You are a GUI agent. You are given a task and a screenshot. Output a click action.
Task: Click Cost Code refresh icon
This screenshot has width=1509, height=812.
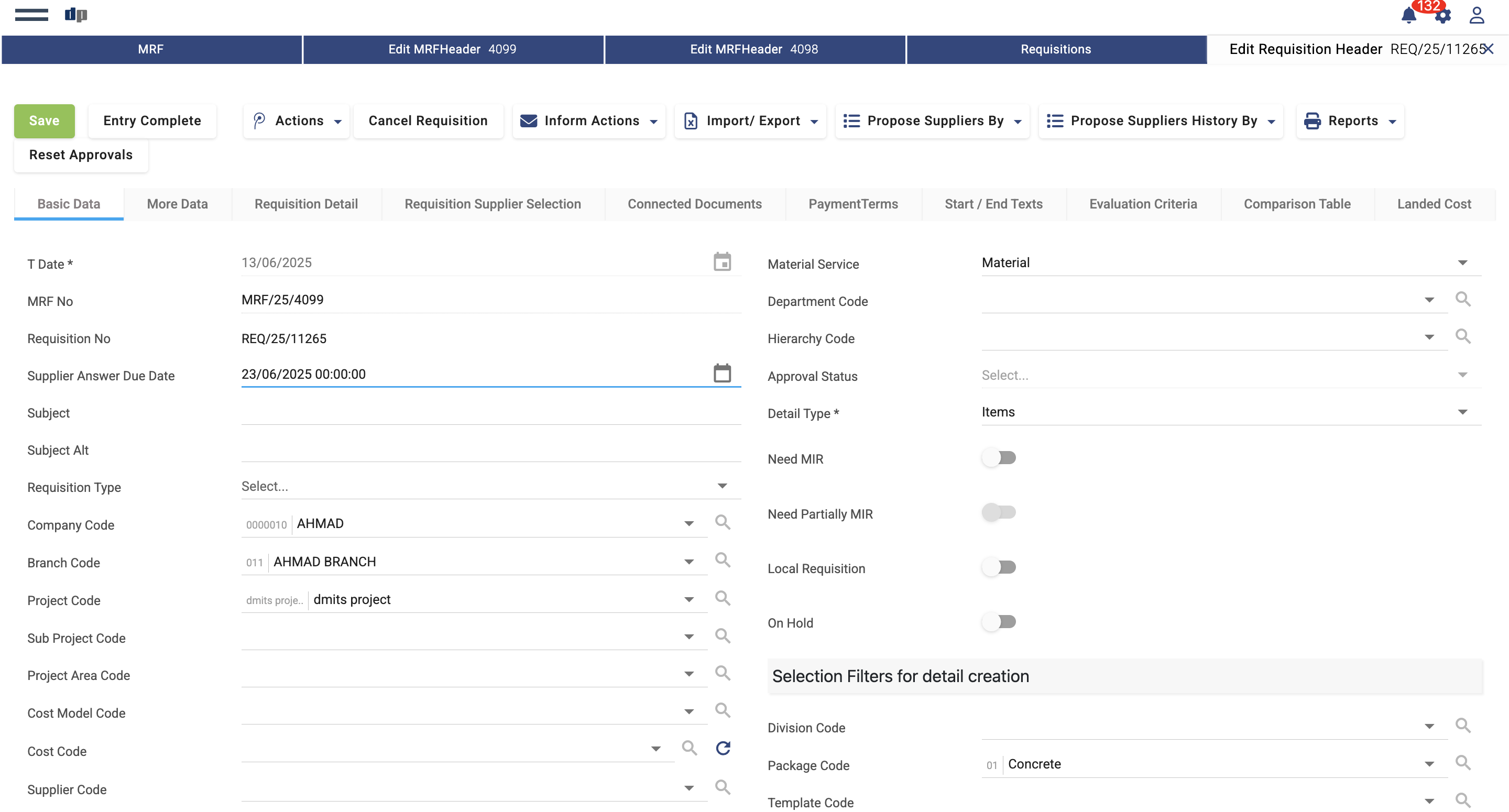[724, 748]
